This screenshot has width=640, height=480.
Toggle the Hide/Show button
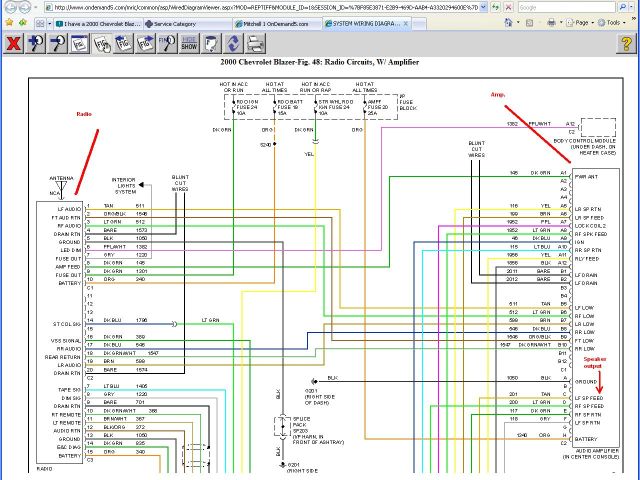[188, 43]
